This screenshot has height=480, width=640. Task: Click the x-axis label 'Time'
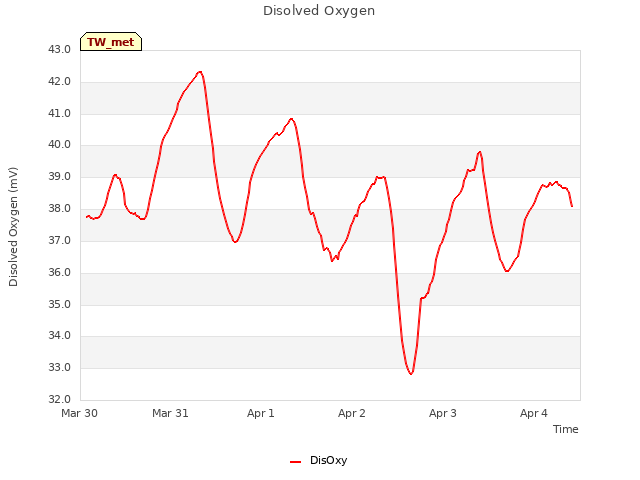tap(565, 429)
